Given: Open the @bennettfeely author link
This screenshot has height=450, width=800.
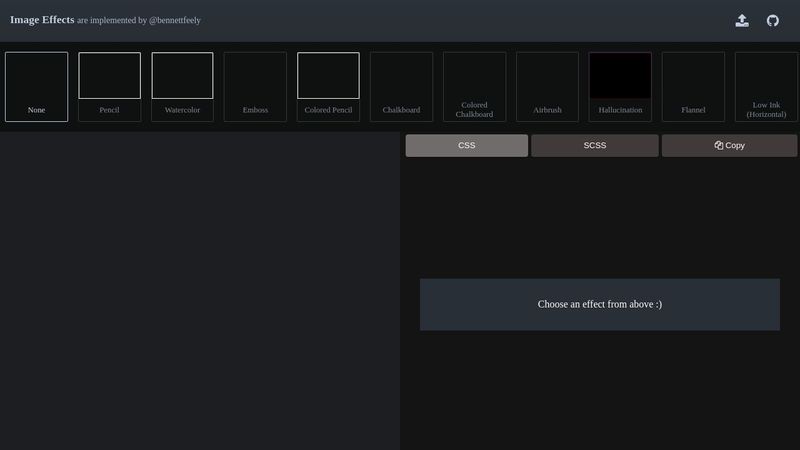Looking at the screenshot, I should click(174, 20).
